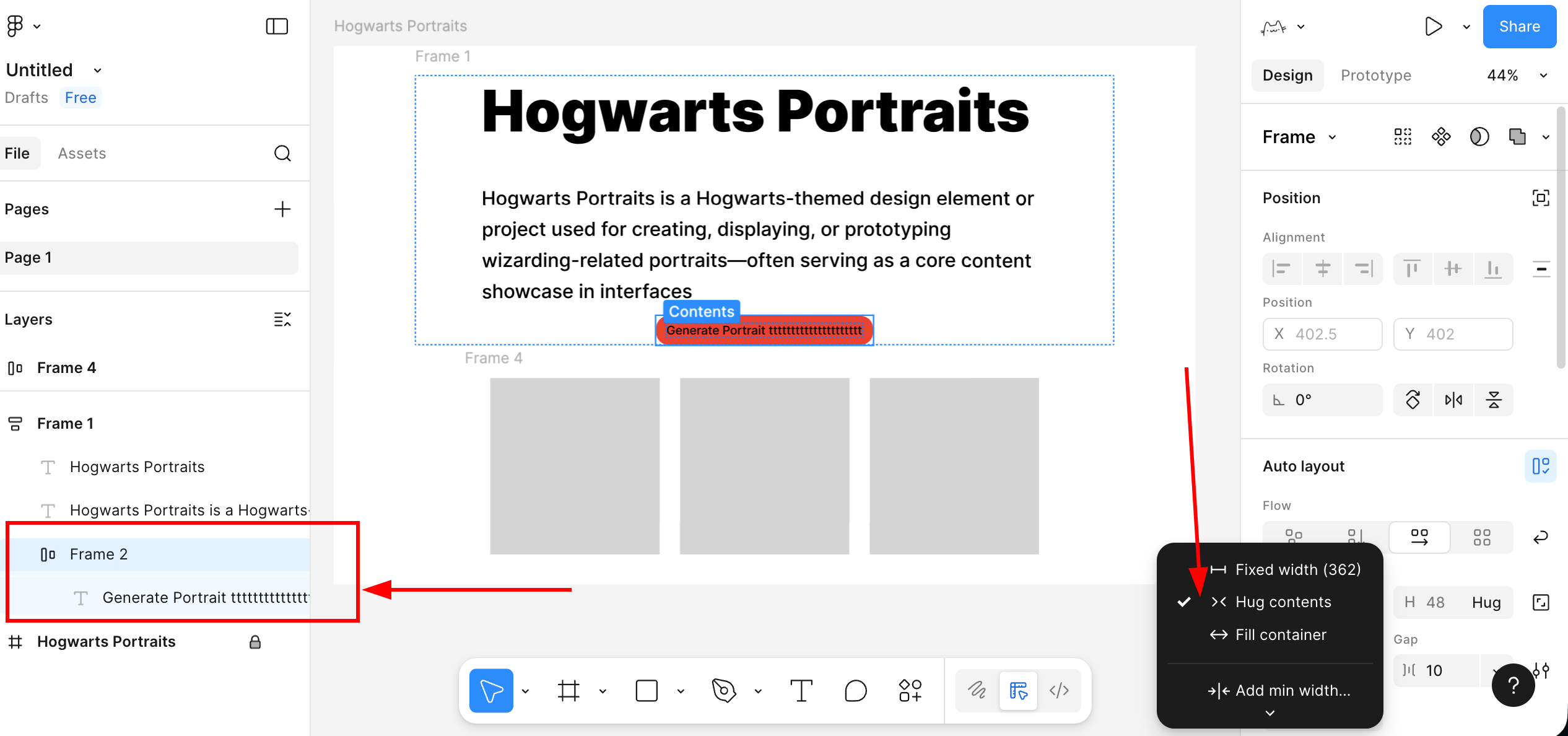The width and height of the screenshot is (1568, 736).
Task: Click the search icon in file panel
Action: click(x=282, y=153)
